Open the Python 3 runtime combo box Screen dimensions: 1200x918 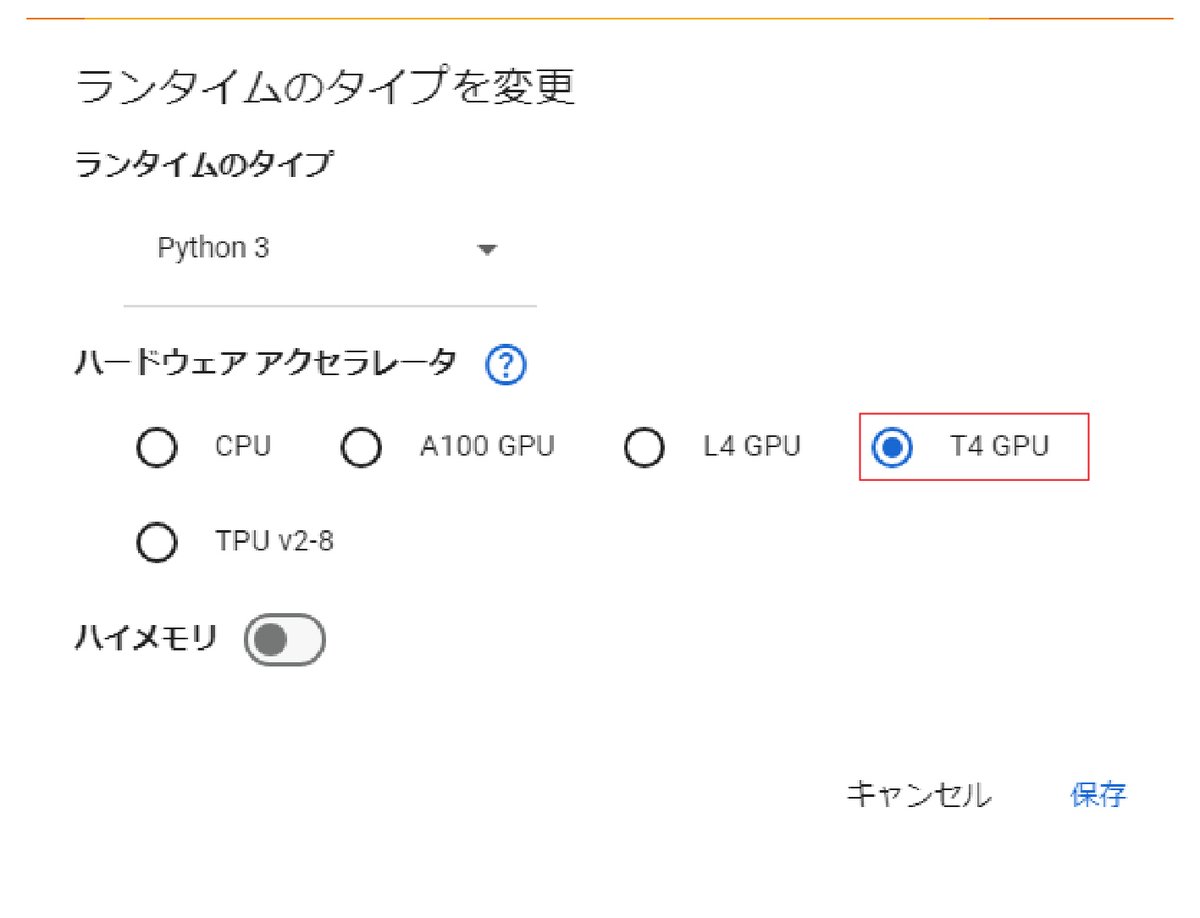click(x=330, y=250)
